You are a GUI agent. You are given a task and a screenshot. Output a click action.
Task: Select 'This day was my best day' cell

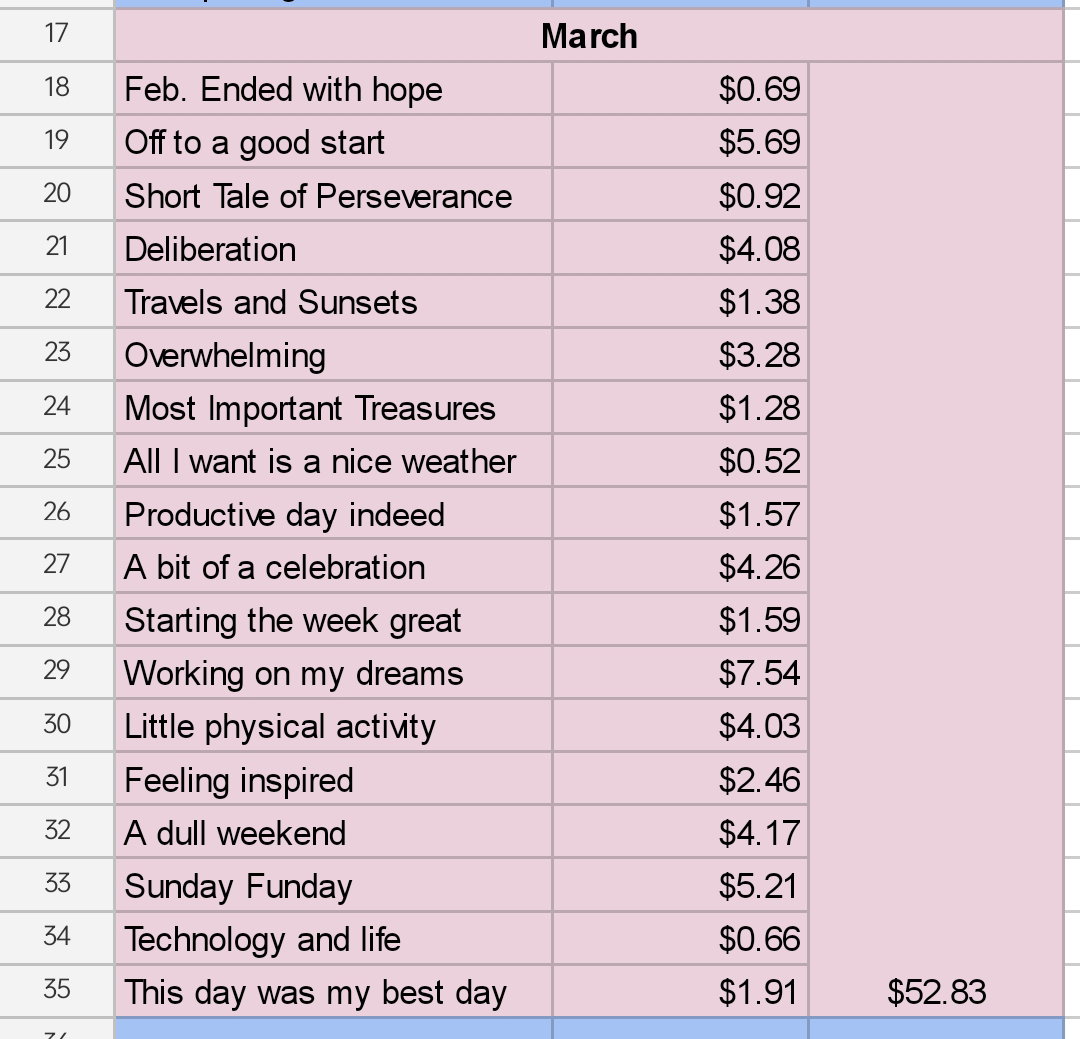click(333, 991)
